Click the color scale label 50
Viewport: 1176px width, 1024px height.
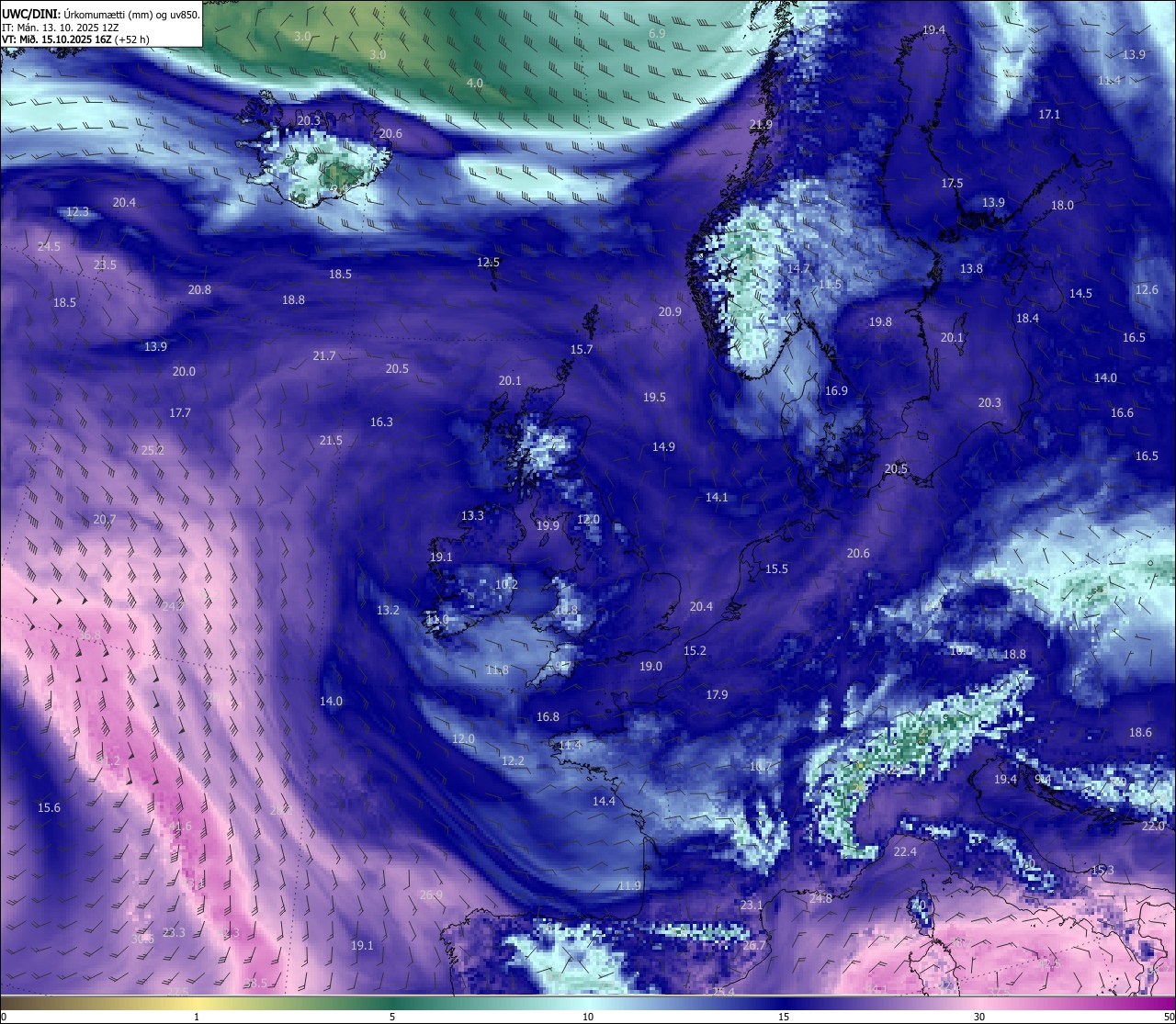1169,1017
